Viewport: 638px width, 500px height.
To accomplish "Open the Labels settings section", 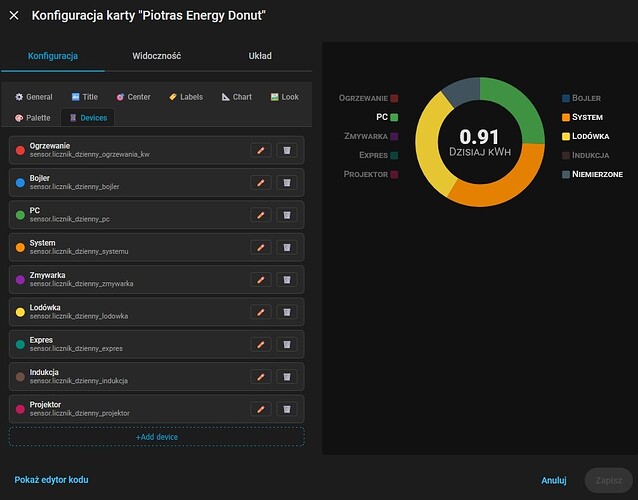I will (x=186, y=97).
